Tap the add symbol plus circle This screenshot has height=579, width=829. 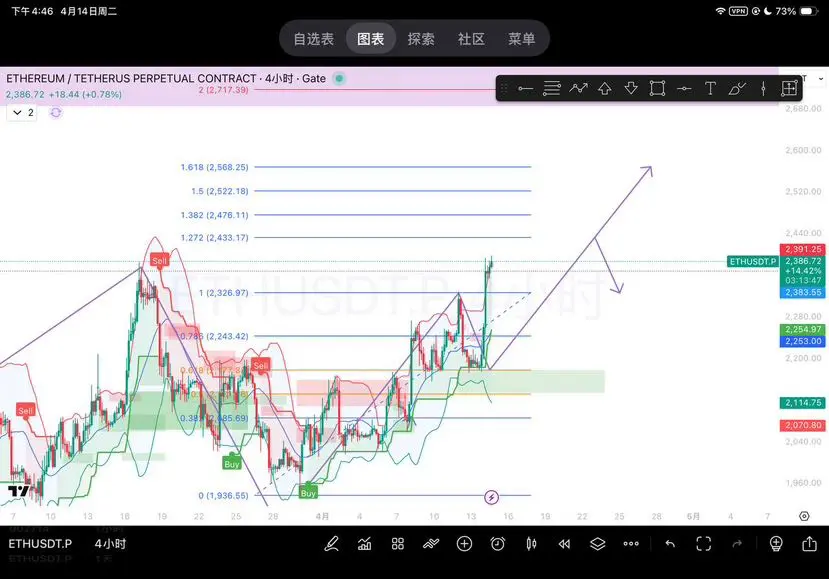pyautogui.click(x=464, y=544)
